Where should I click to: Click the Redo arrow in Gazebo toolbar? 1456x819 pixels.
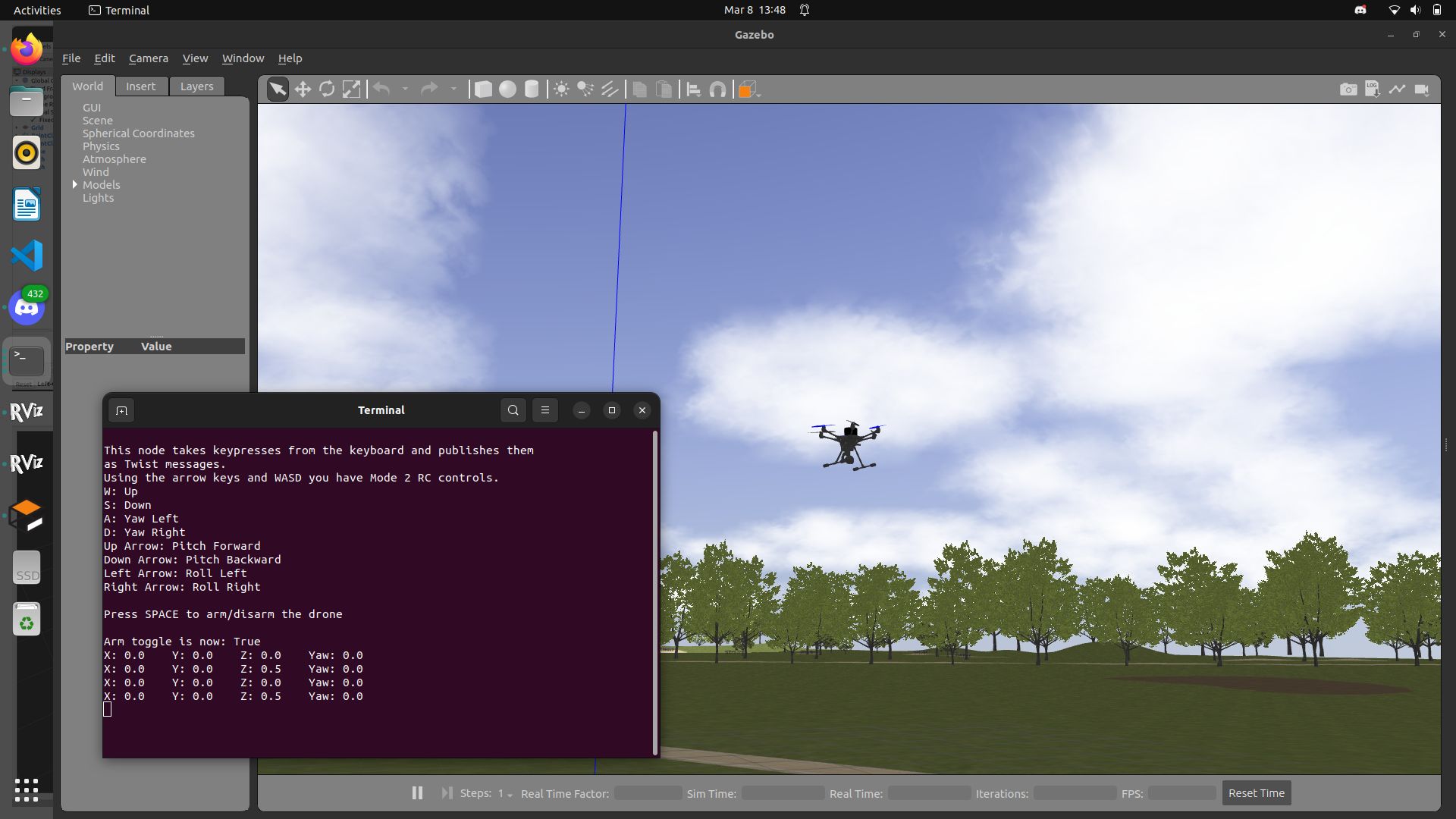429,89
